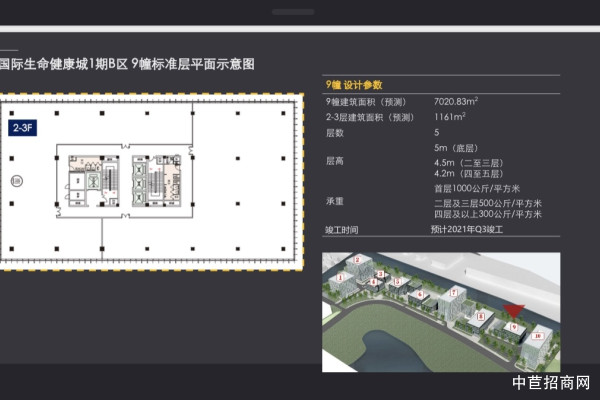Click the 中萱招商网 watermark link
The width and height of the screenshot is (600, 400).
(x=550, y=383)
